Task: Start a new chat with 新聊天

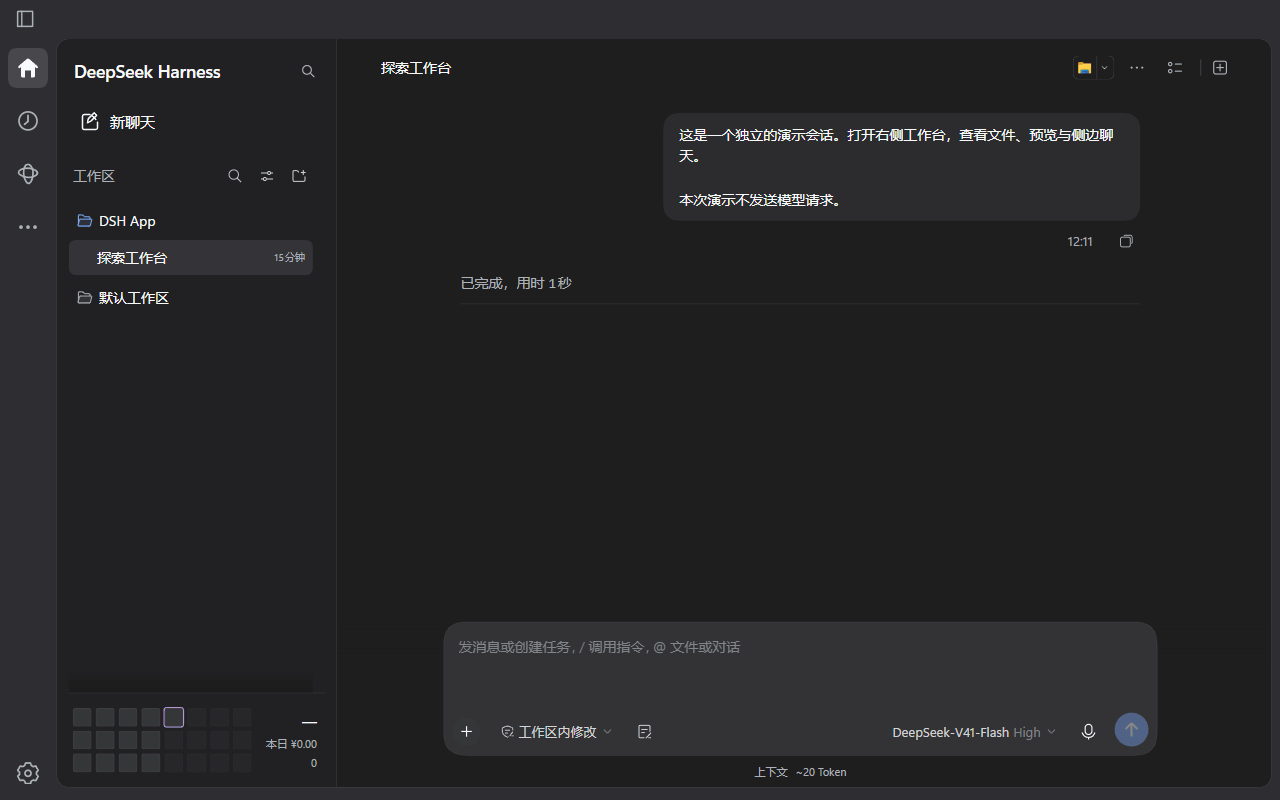Action: click(x=118, y=122)
